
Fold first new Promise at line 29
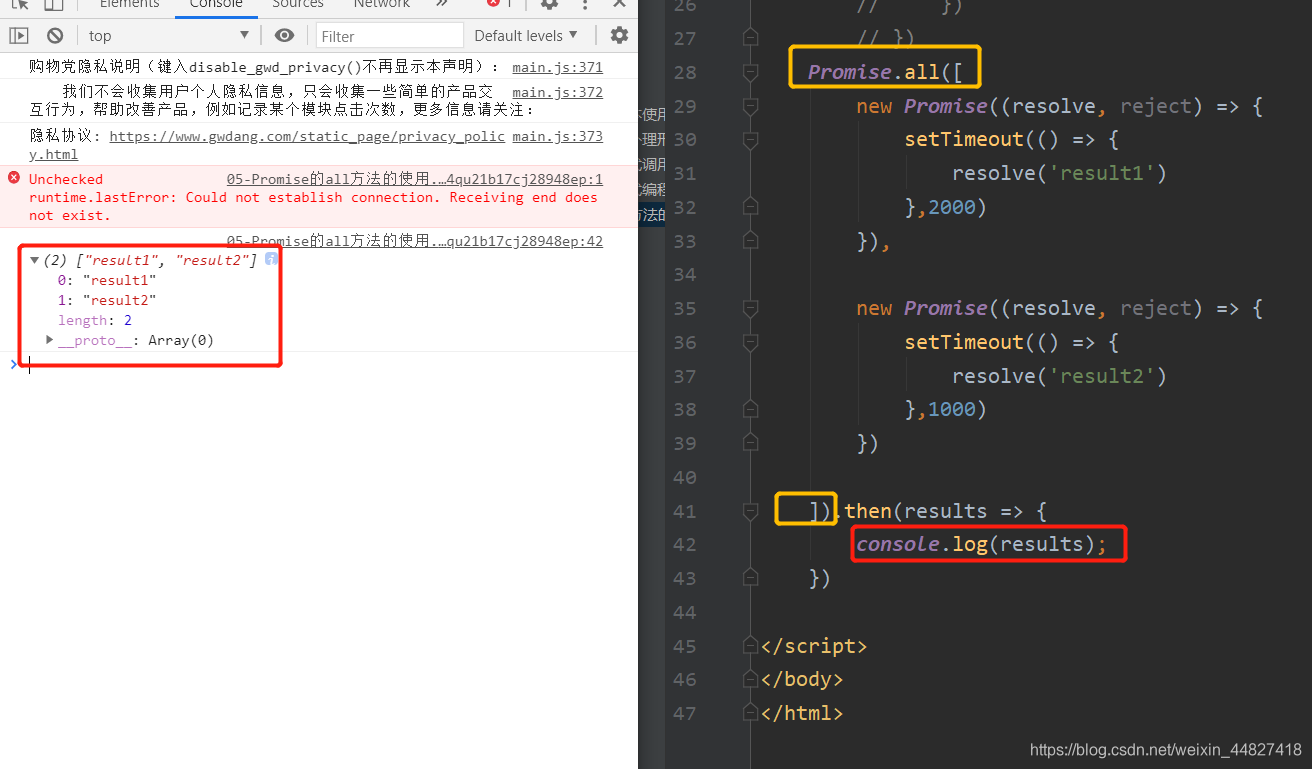click(x=751, y=106)
